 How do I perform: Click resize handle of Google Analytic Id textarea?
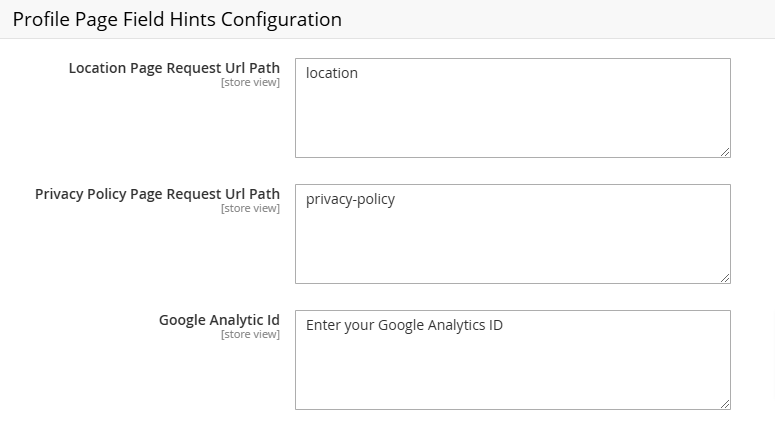[725, 404]
